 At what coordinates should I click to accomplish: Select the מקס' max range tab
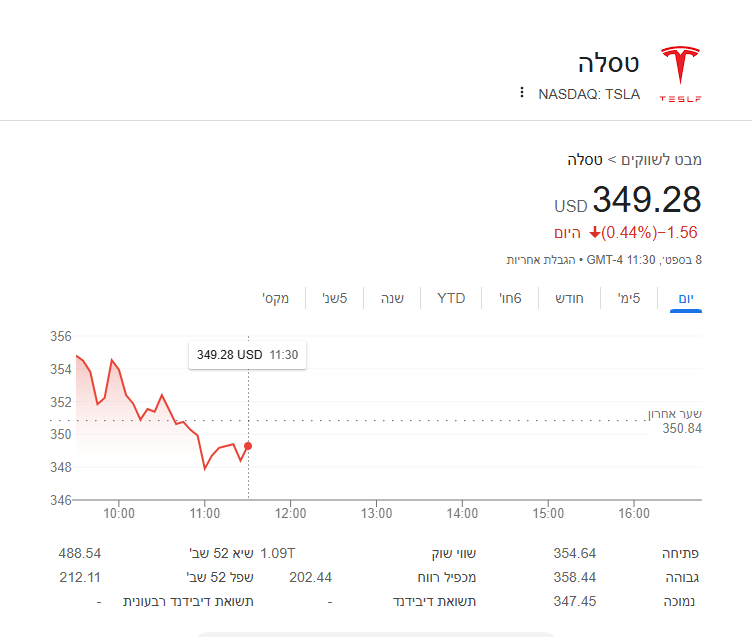pyautogui.click(x=276, y=298)
